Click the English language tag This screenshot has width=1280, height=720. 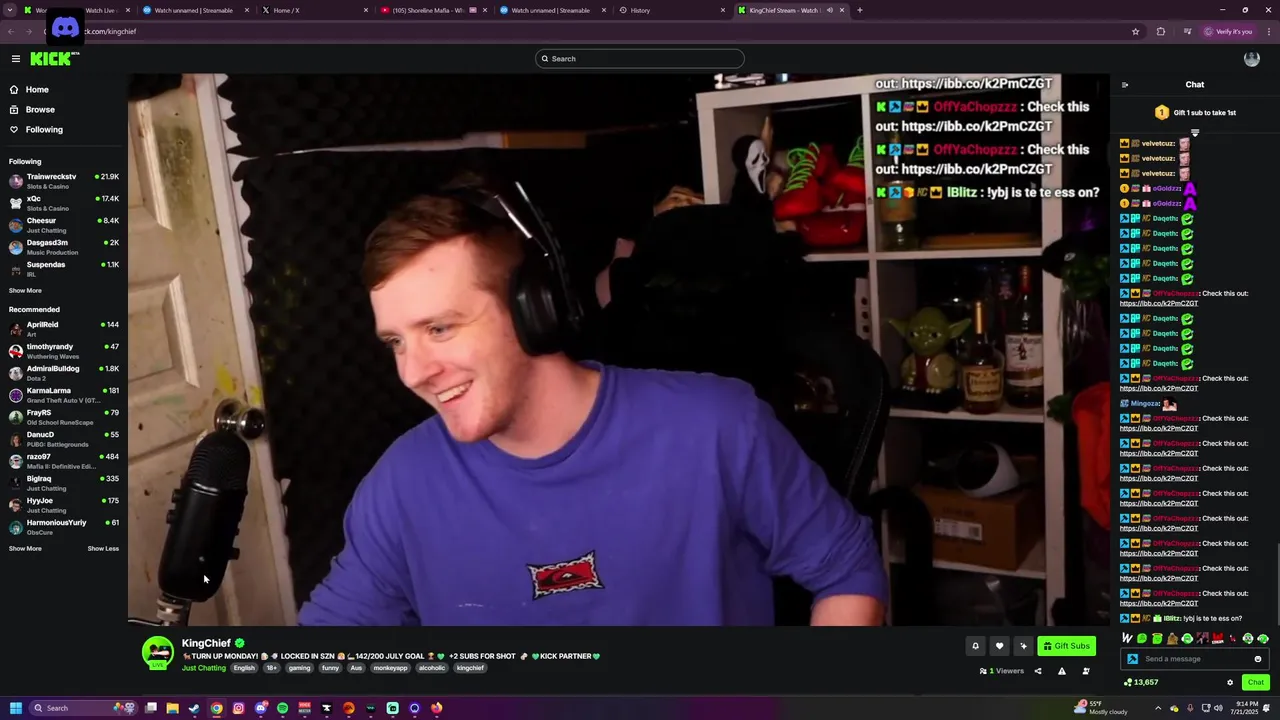click(x=244, y=668)
